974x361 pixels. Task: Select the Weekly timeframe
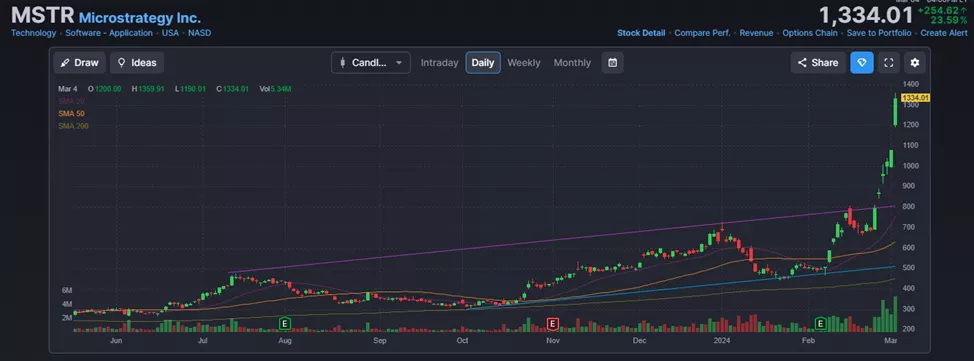[524, 63]
